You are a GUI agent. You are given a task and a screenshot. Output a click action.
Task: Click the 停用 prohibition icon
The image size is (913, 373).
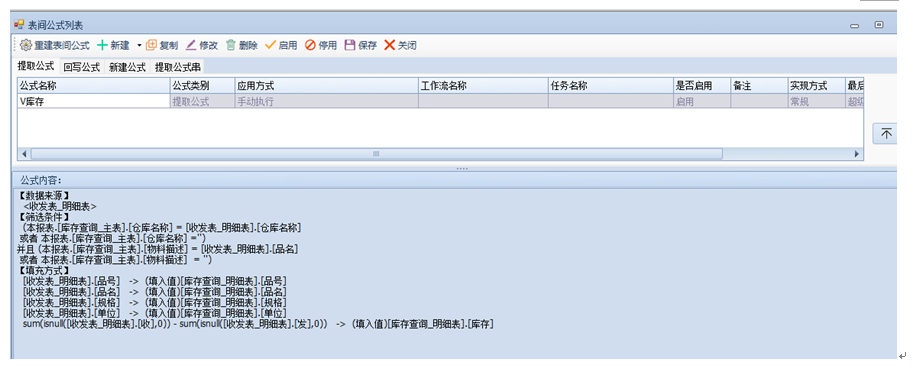[310, 45]
